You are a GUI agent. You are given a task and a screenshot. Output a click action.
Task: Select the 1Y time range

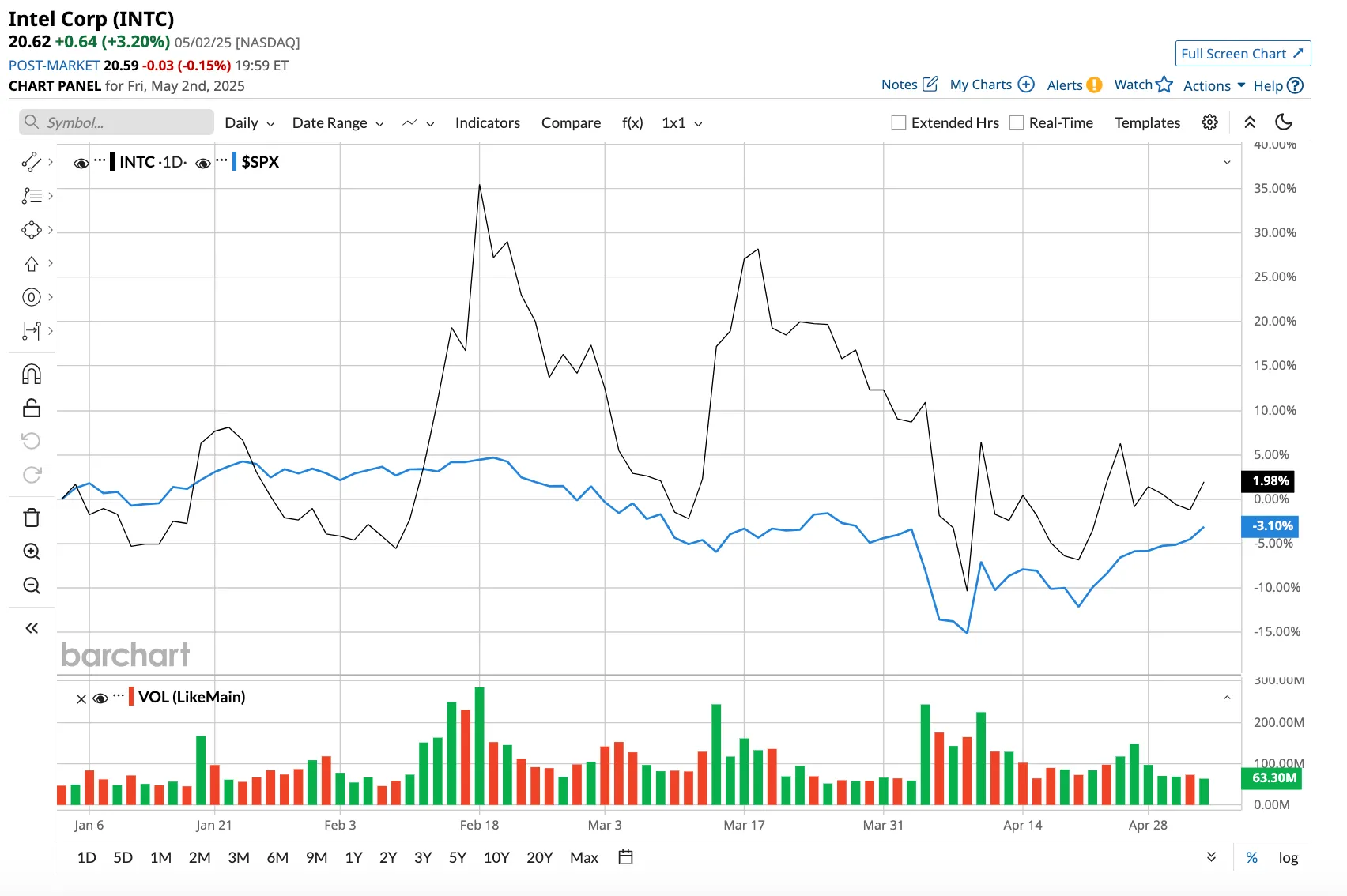click(x=353, y=857)
